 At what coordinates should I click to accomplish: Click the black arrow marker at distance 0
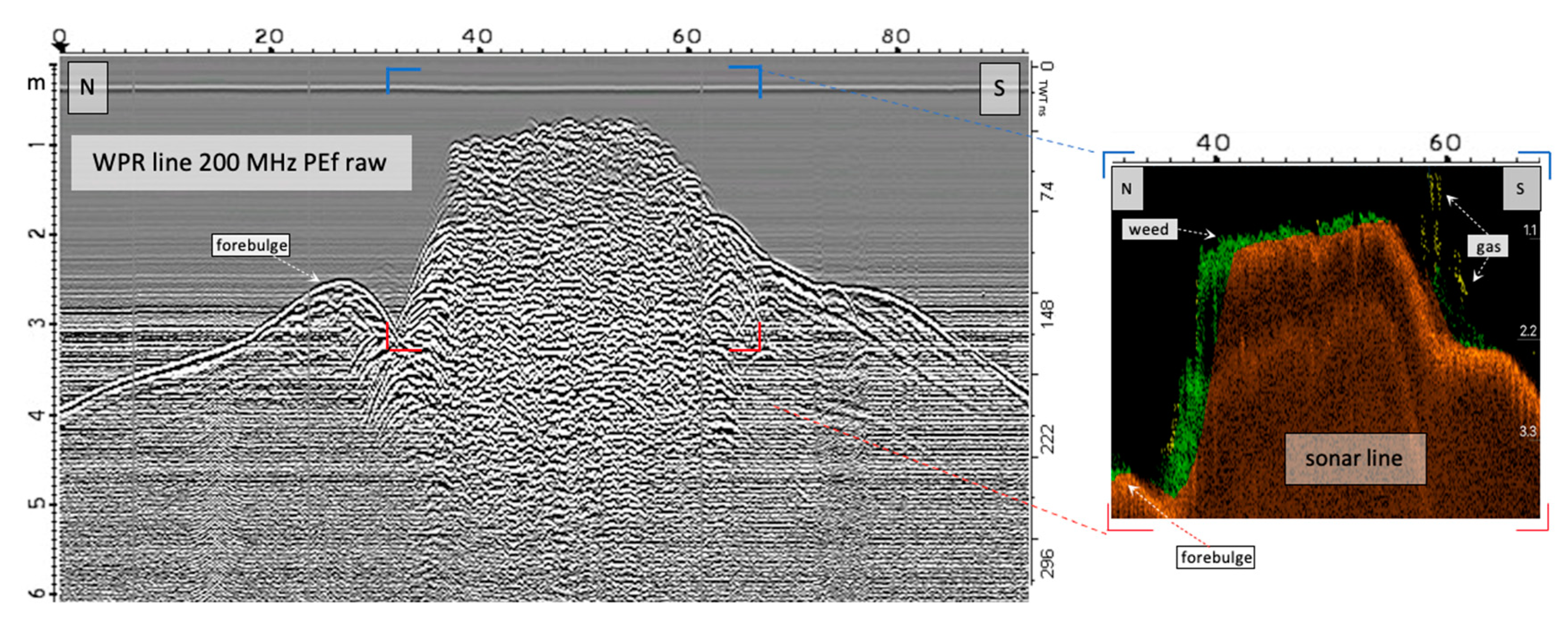click(x=61, y=47)
